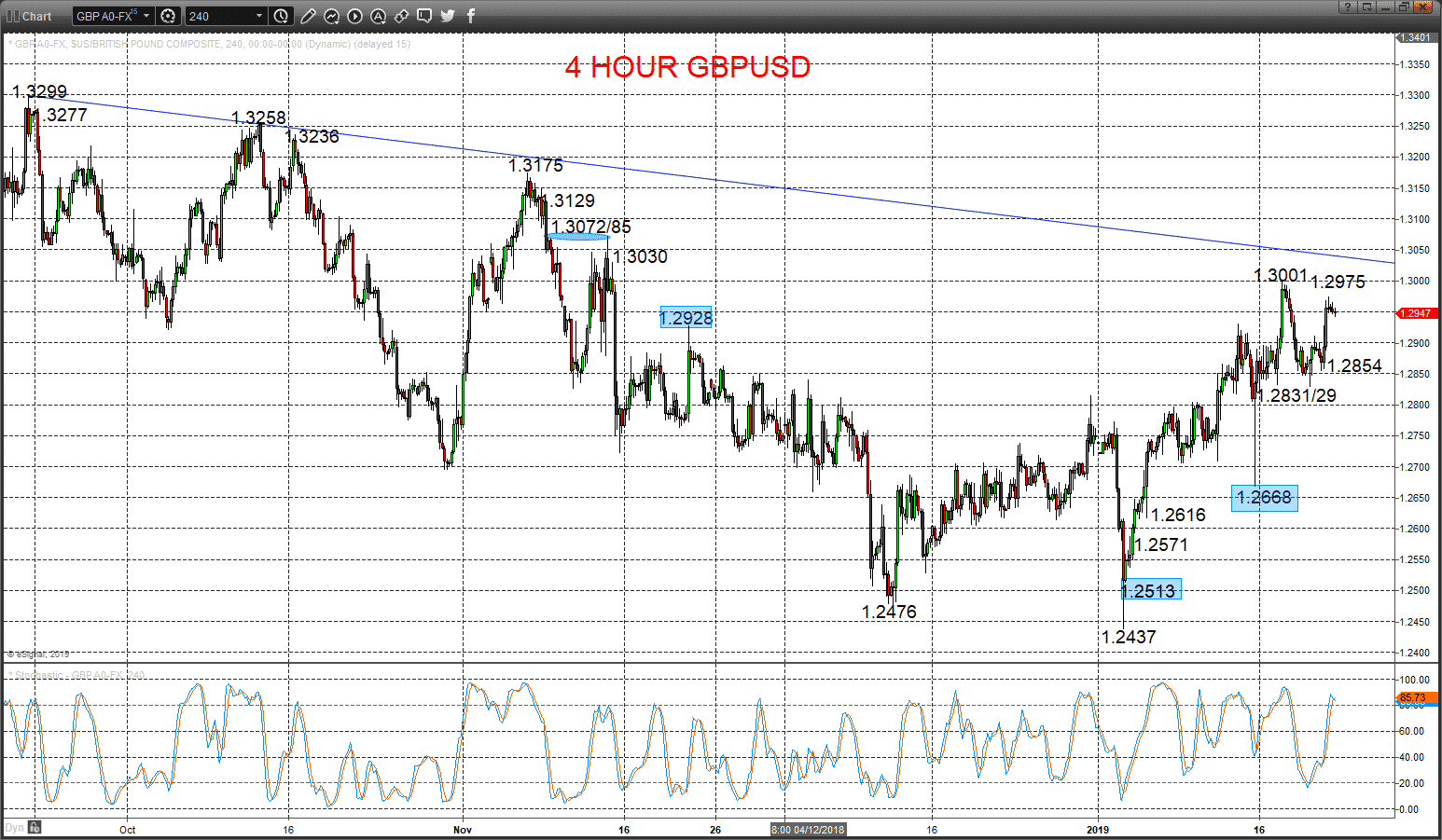Click the question mark help button

(x=1348, y=7)
